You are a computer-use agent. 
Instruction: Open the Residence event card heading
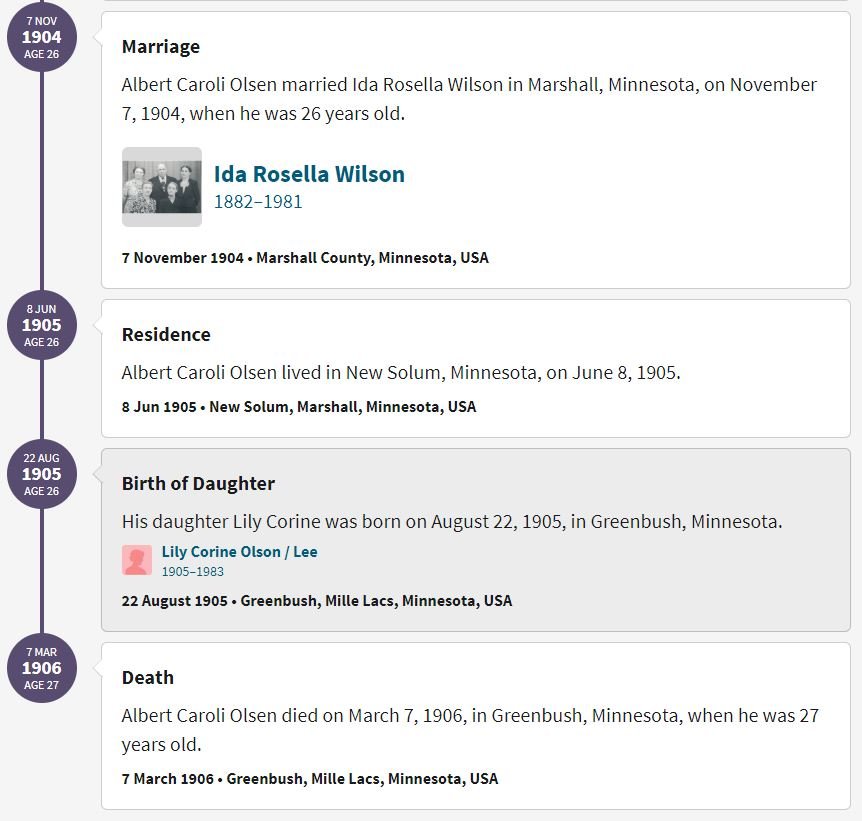166,334
